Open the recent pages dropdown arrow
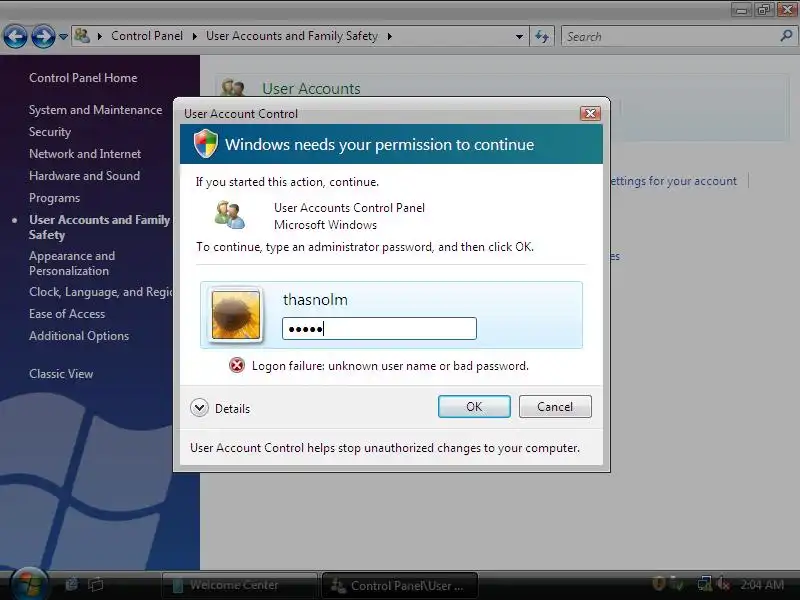Screen dimensions: 800x600 tap(63, 37)
